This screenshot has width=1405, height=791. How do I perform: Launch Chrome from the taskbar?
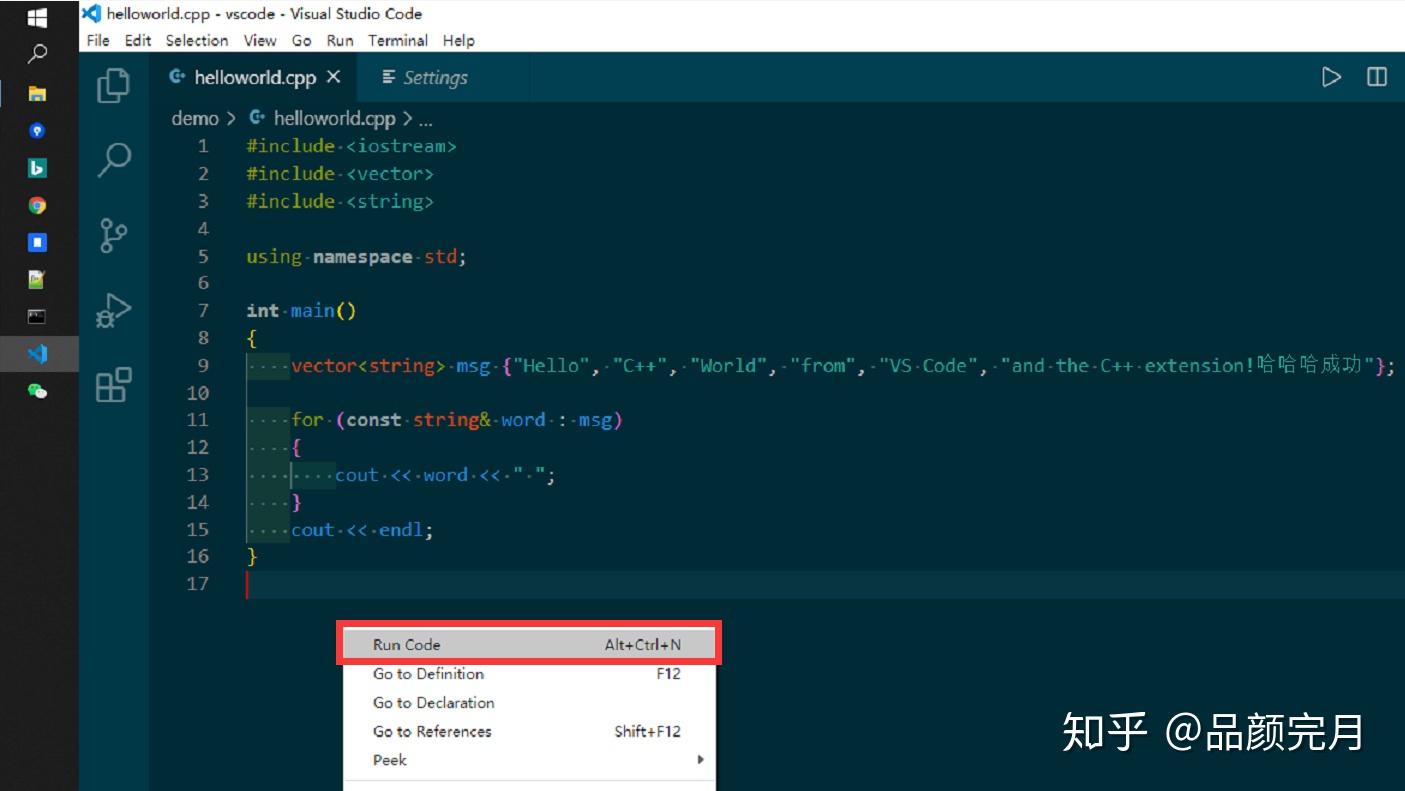click(37, 205)
